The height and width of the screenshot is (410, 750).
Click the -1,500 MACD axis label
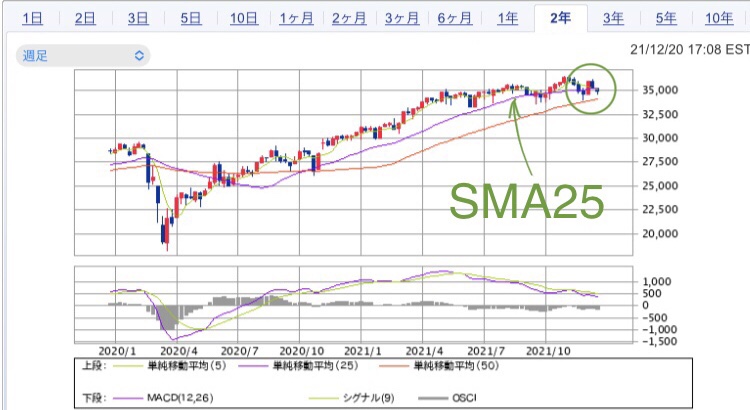[x=659, y=341]
